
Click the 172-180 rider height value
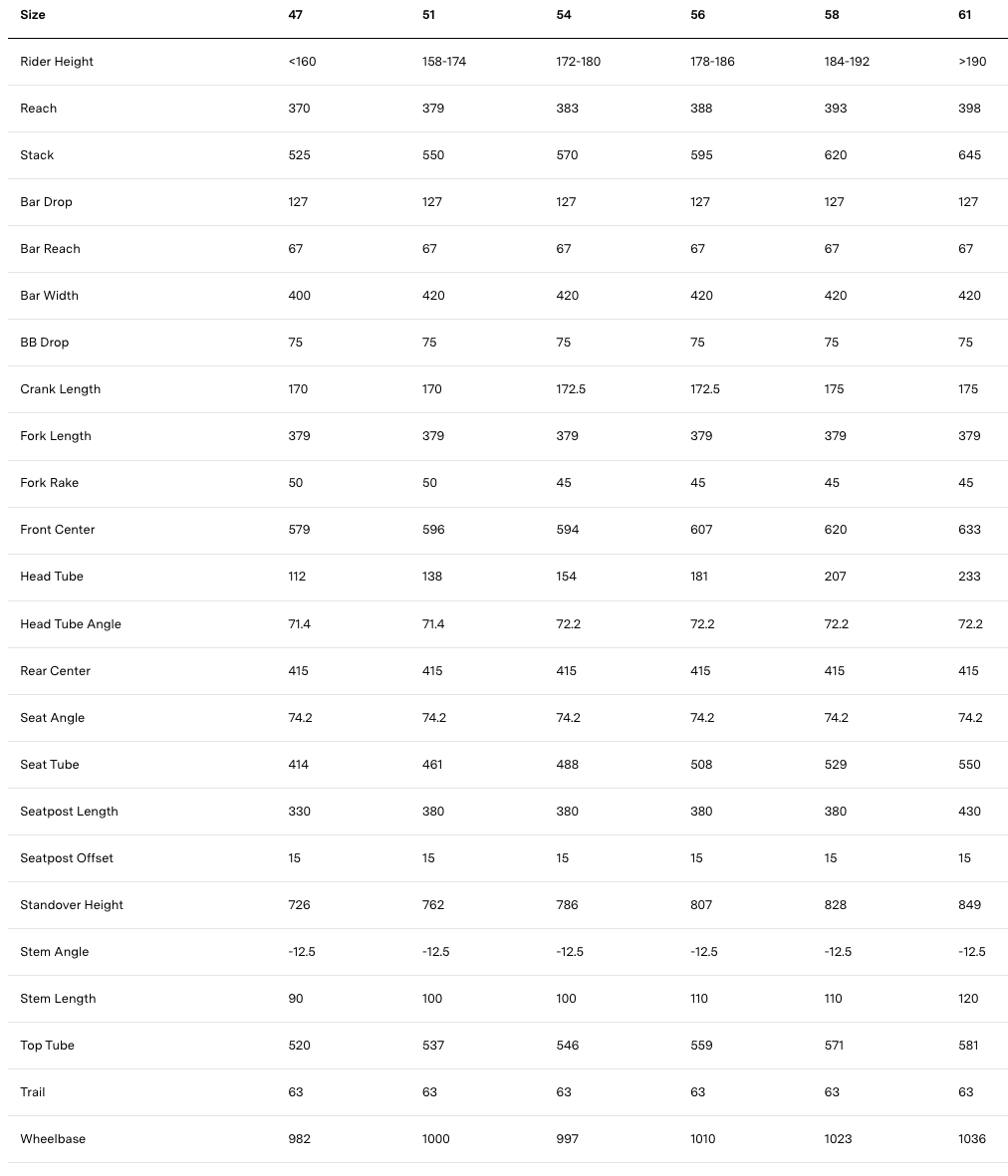[x=578, y=62]
